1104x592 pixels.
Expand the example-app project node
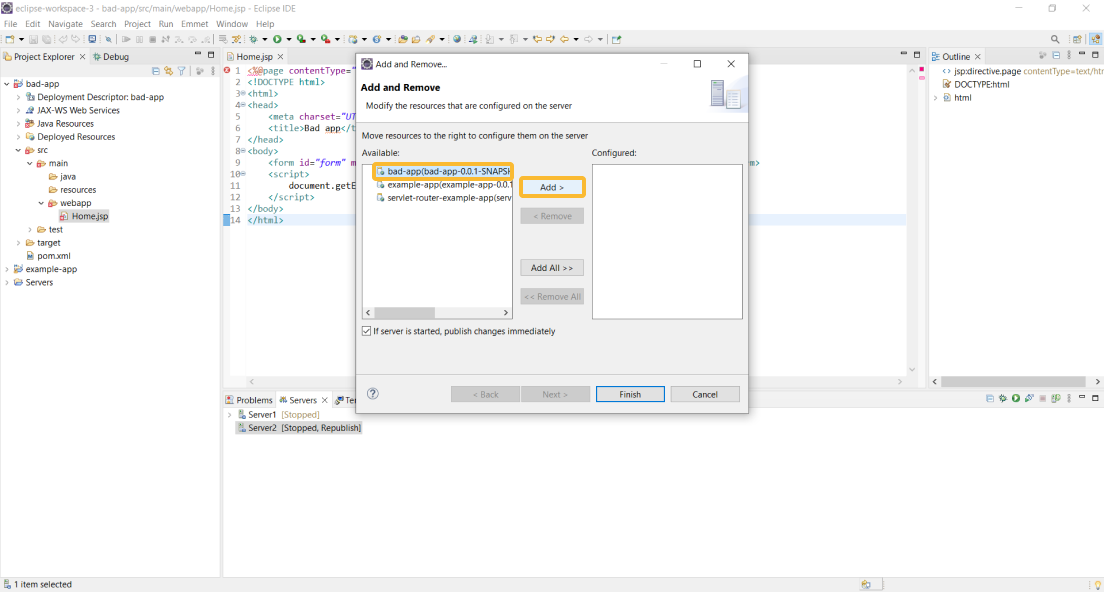[x=7, y=270]
